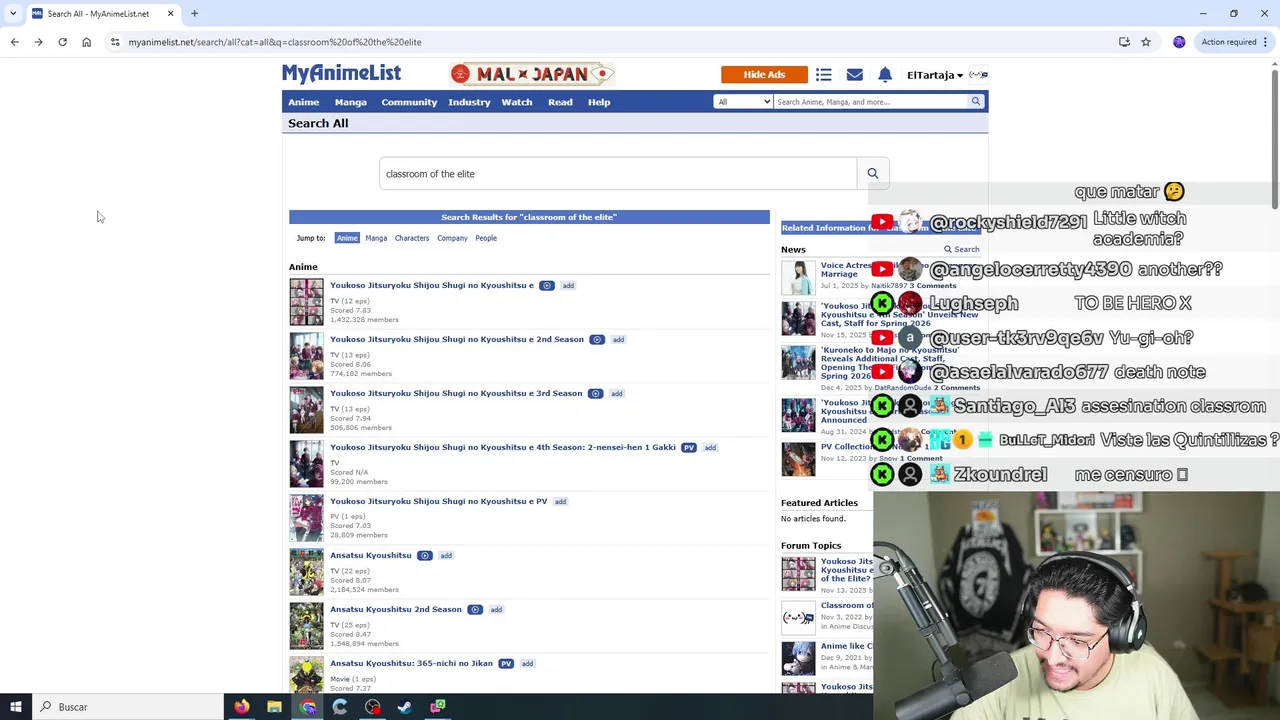Open the Chrome profile avatar
The image size is (1280, 720).
pyautogui.click(x=1179, y=42)
